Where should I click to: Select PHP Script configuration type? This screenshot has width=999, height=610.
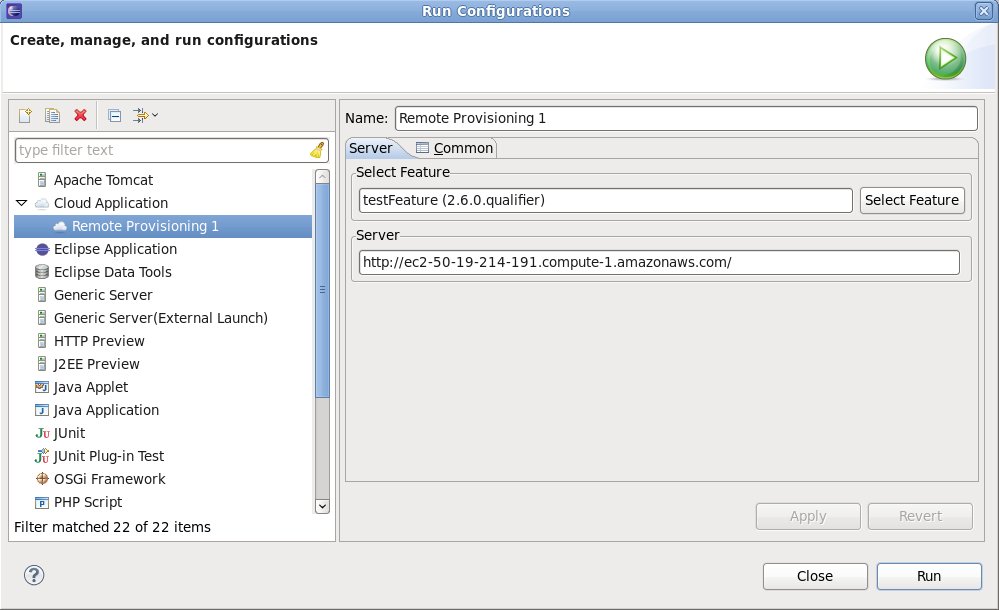point(88,502)
